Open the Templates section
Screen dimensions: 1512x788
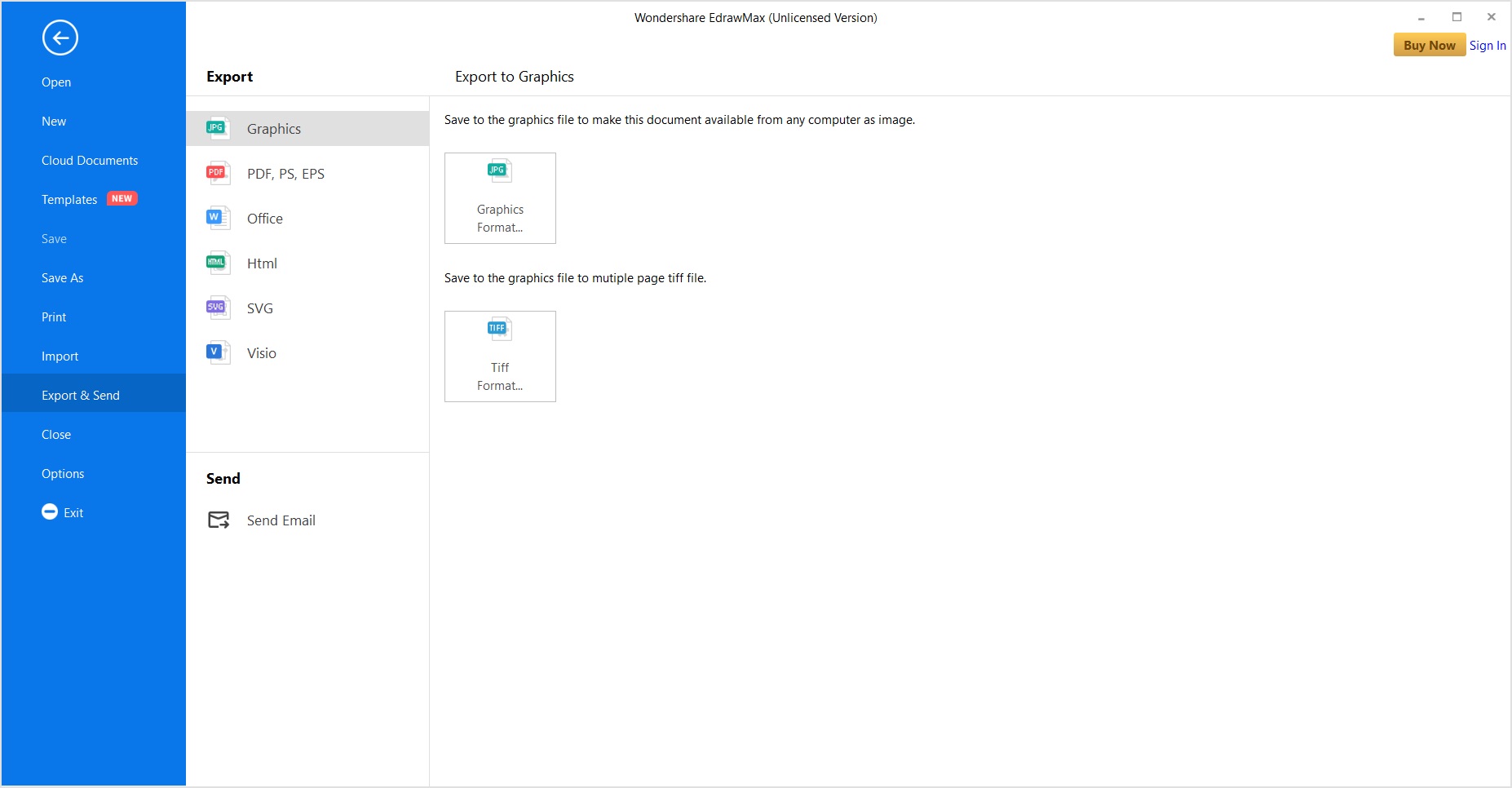pos(69,199)
